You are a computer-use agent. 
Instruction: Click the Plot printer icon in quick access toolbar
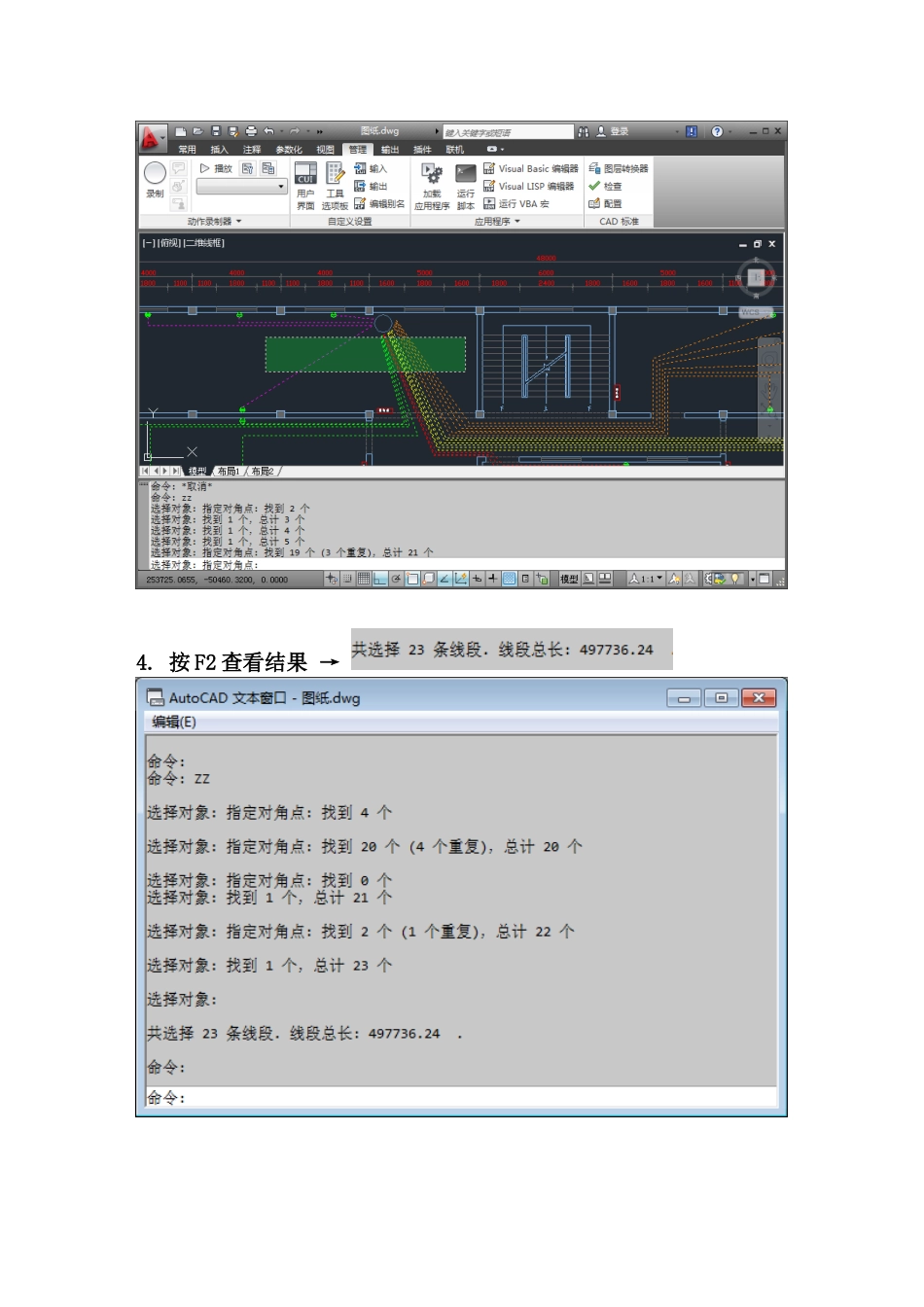pyautogui.click(x=251, y=131)
